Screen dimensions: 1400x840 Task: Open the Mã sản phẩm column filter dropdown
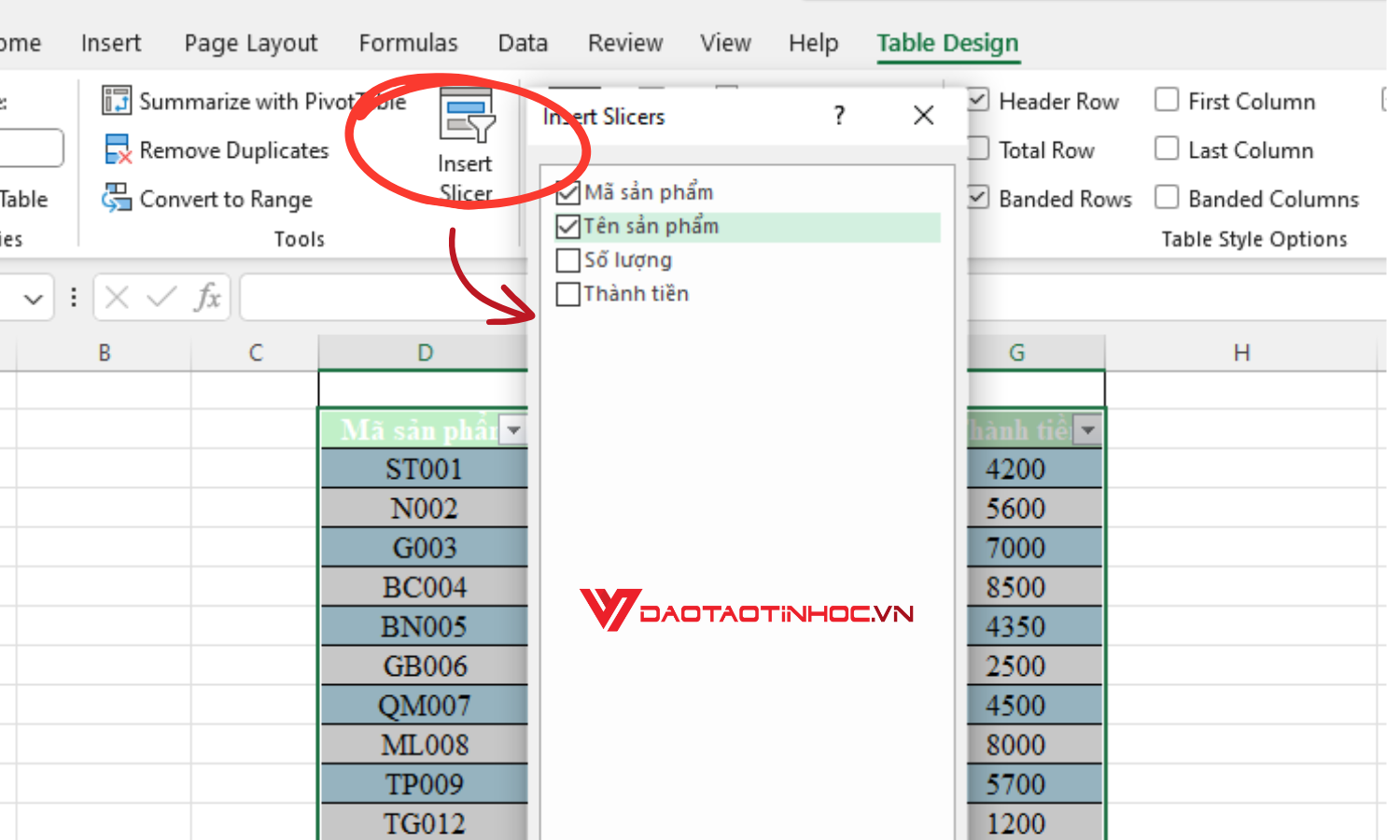coord(513,430)
